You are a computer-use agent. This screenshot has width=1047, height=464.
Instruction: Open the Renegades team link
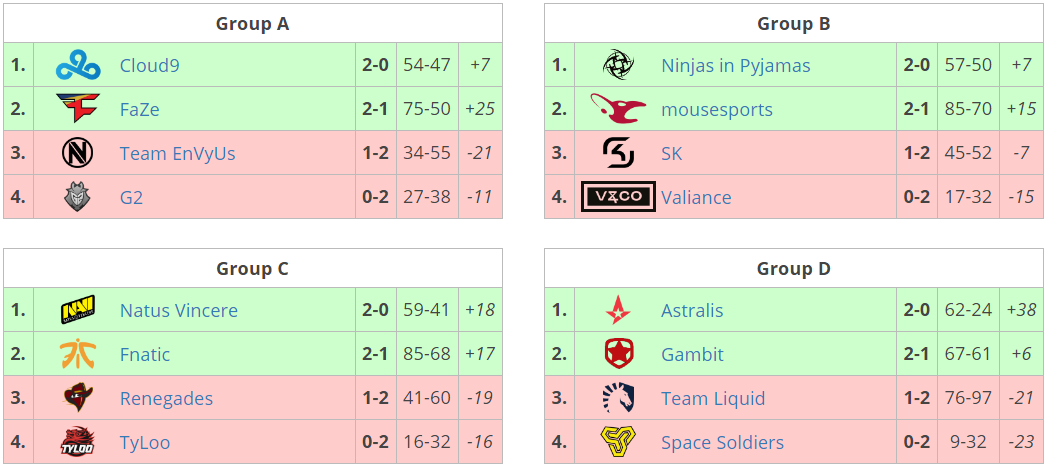click(166, 399)
